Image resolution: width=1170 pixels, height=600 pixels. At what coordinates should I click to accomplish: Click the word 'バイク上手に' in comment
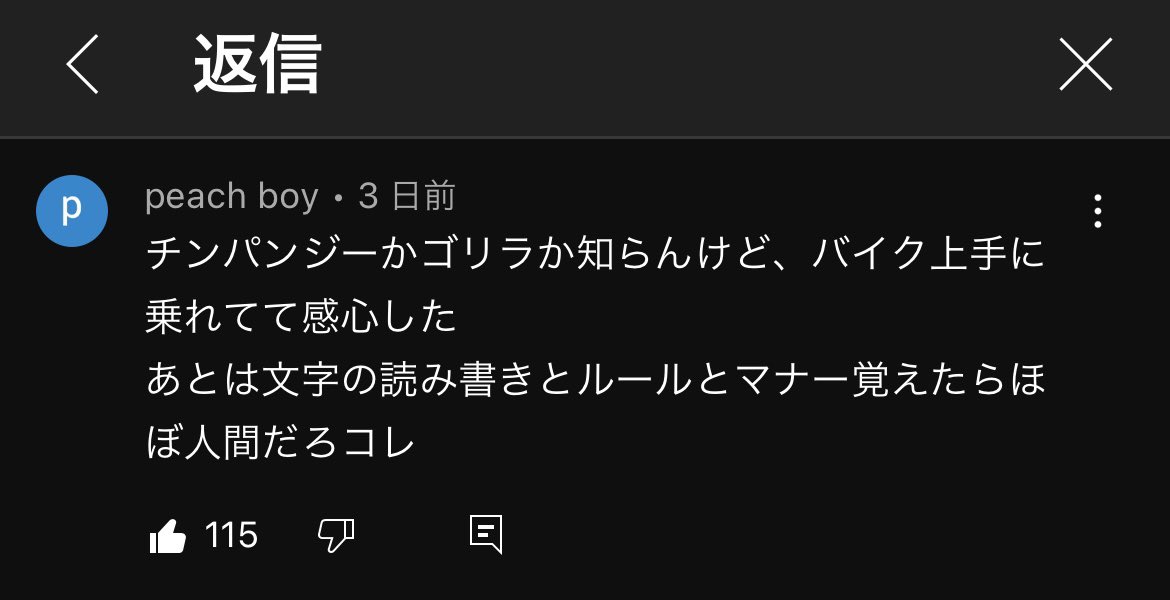(928, 254)
